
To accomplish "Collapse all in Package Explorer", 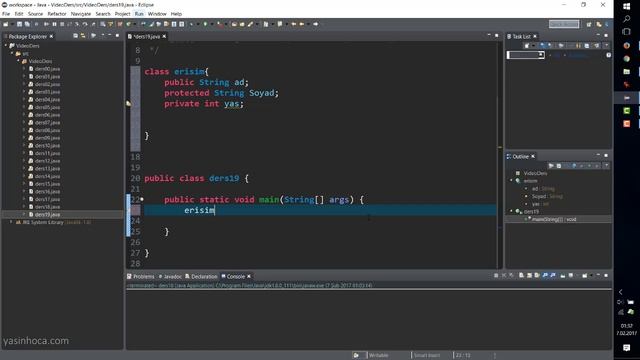I will 76,36.
